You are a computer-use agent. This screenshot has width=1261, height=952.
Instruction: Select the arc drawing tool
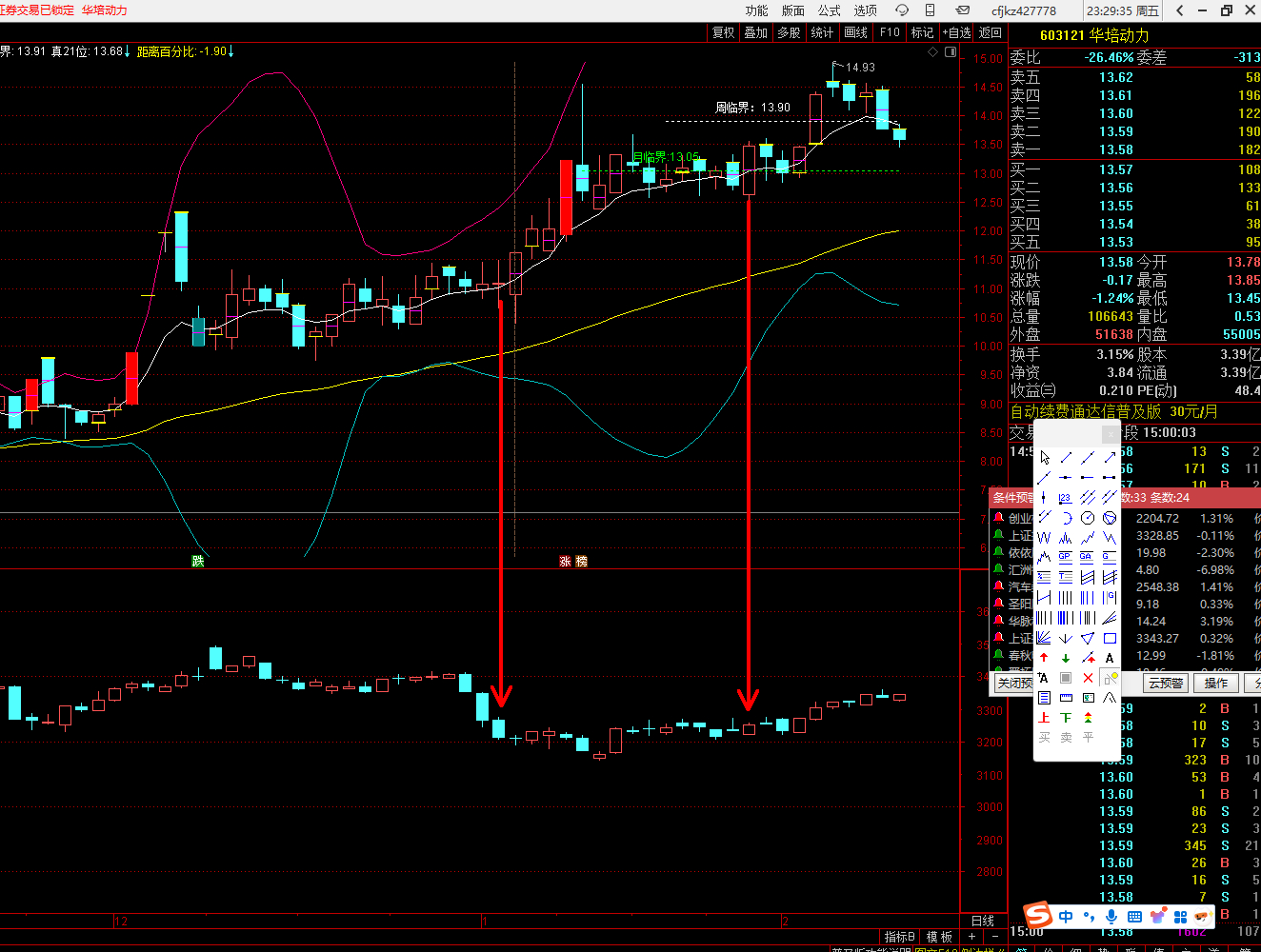[1066, 518]
